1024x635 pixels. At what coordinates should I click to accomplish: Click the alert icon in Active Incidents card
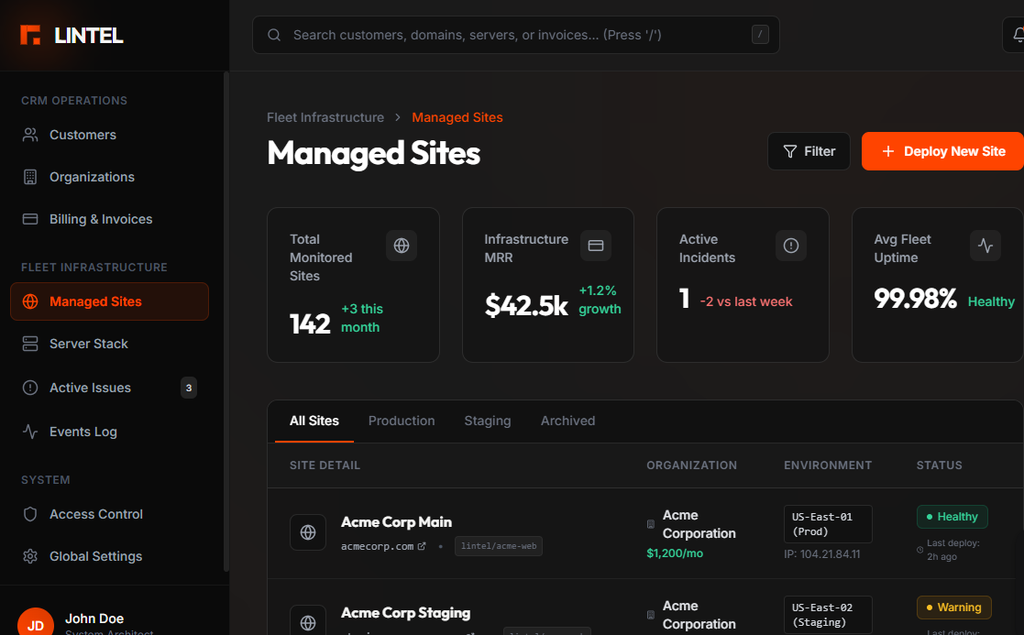(x=791, y=246)
